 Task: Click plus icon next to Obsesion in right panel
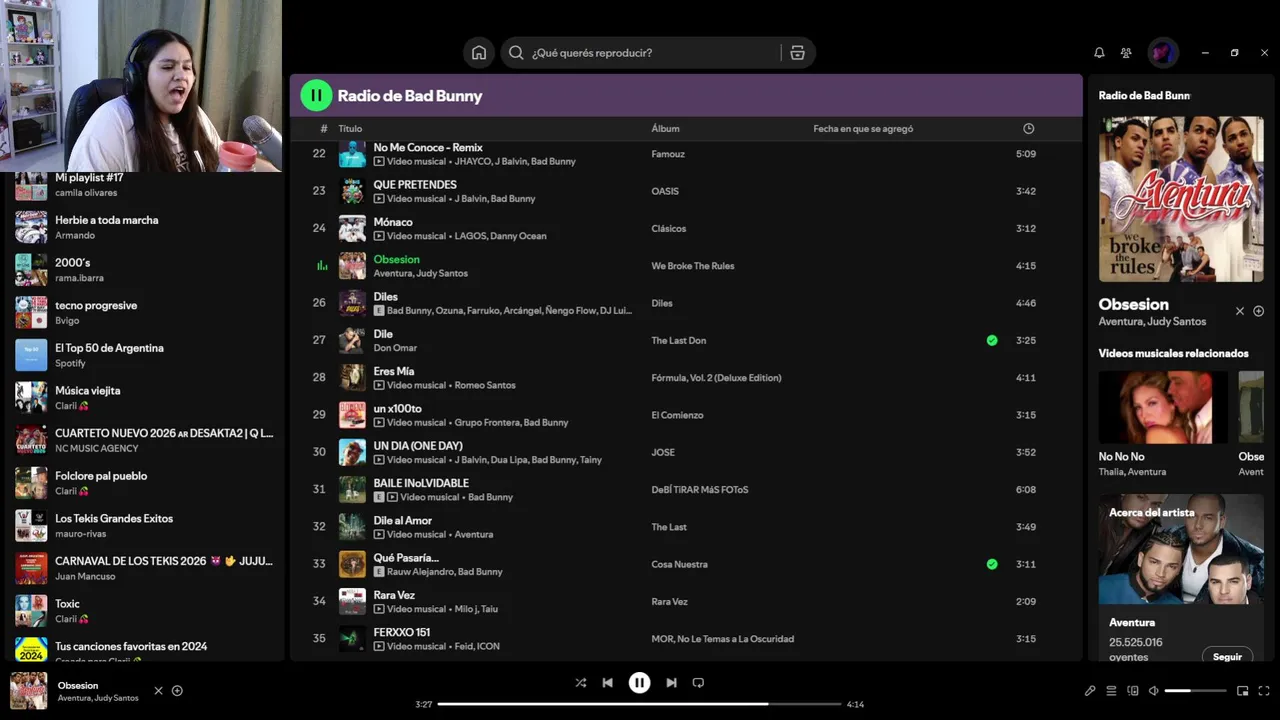[x=1259, y=311]
